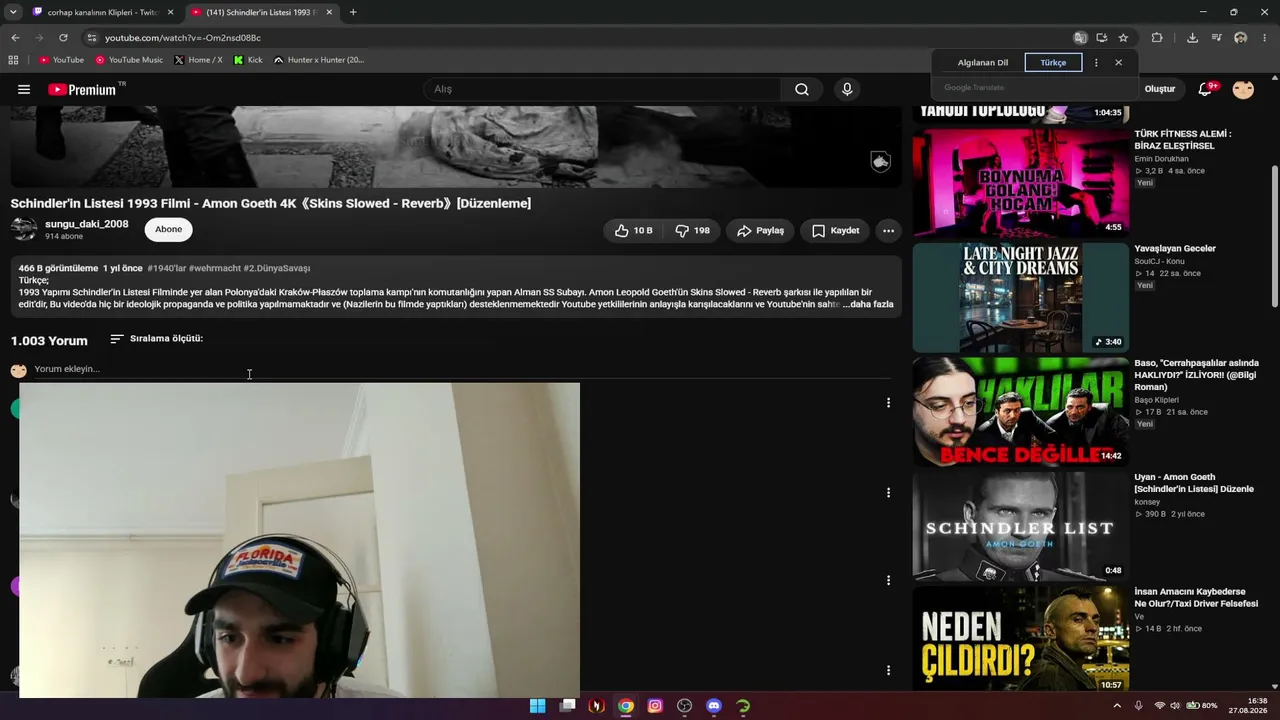This screenshot has width=1280, height=720.
Task: Open the TÜRK FİTNESS ALEMİ video title
Action: [x=1183, y=139]
